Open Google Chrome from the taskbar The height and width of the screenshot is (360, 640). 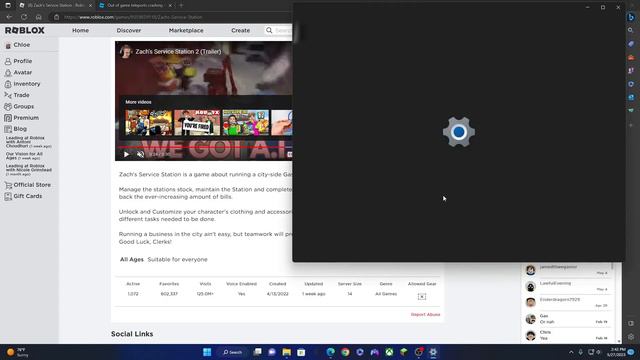(345, 352)
